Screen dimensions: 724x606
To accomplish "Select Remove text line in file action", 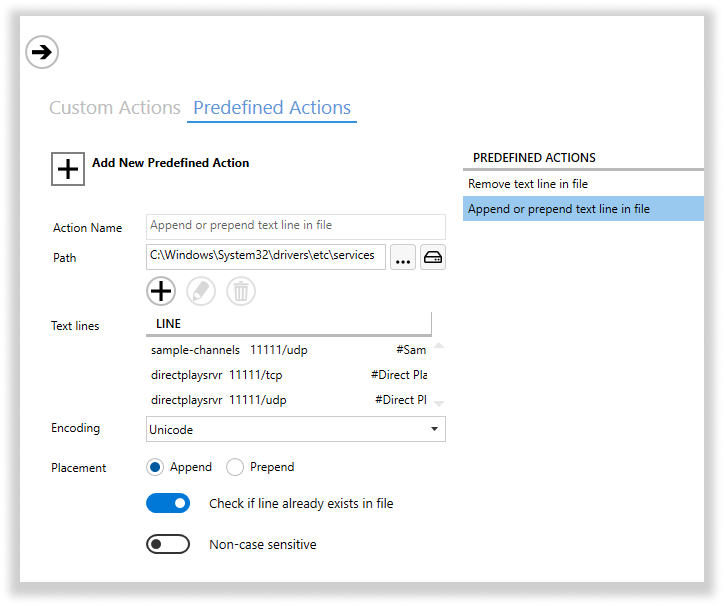I will point(583,184).
